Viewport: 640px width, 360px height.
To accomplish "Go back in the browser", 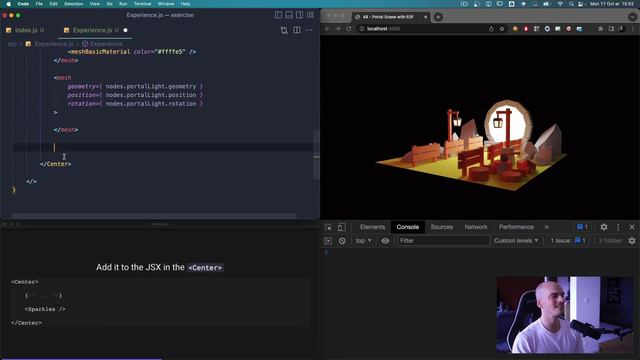I will (x=327, y=29).
